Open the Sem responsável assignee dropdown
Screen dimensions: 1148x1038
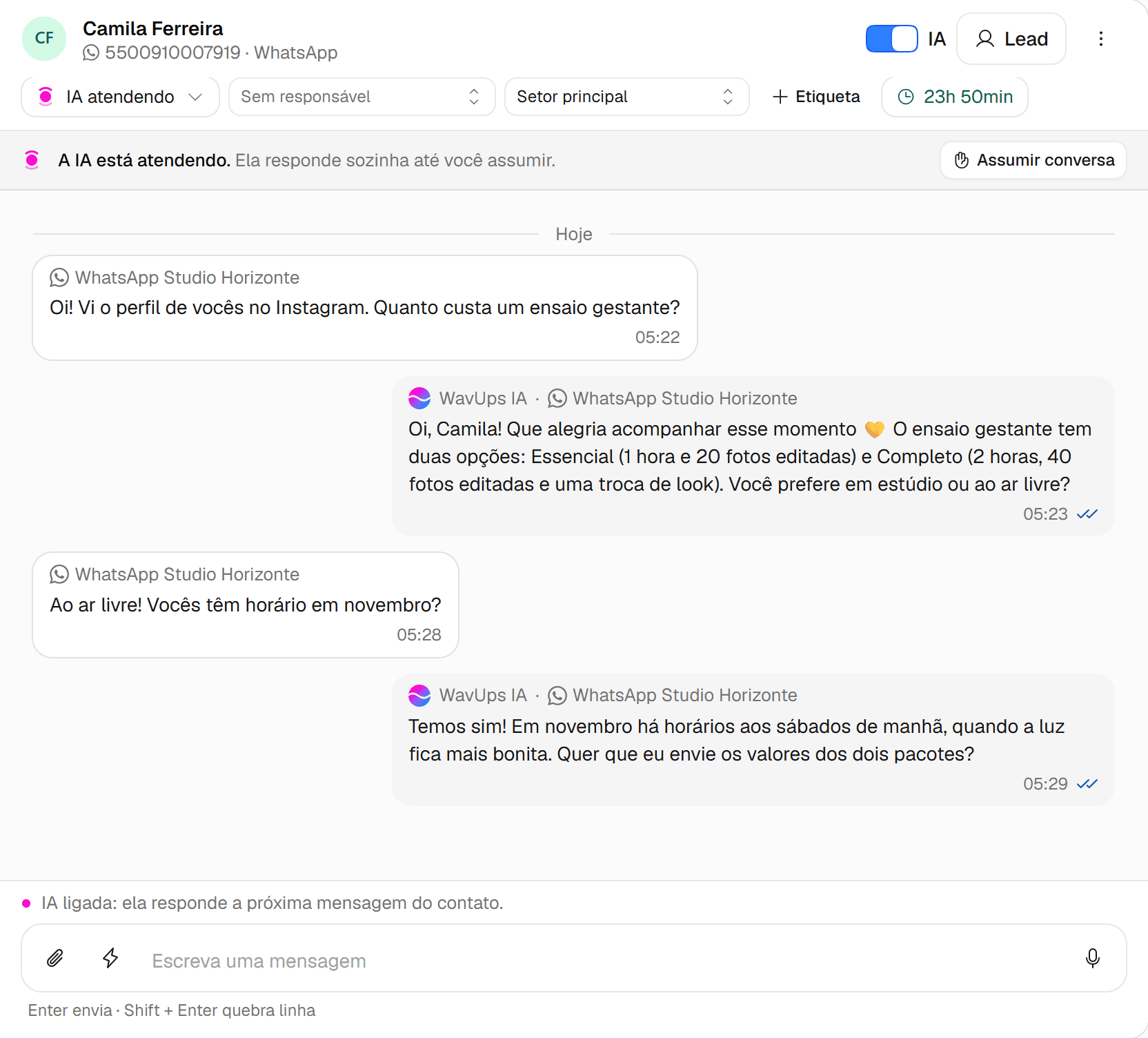coord(362,97)
